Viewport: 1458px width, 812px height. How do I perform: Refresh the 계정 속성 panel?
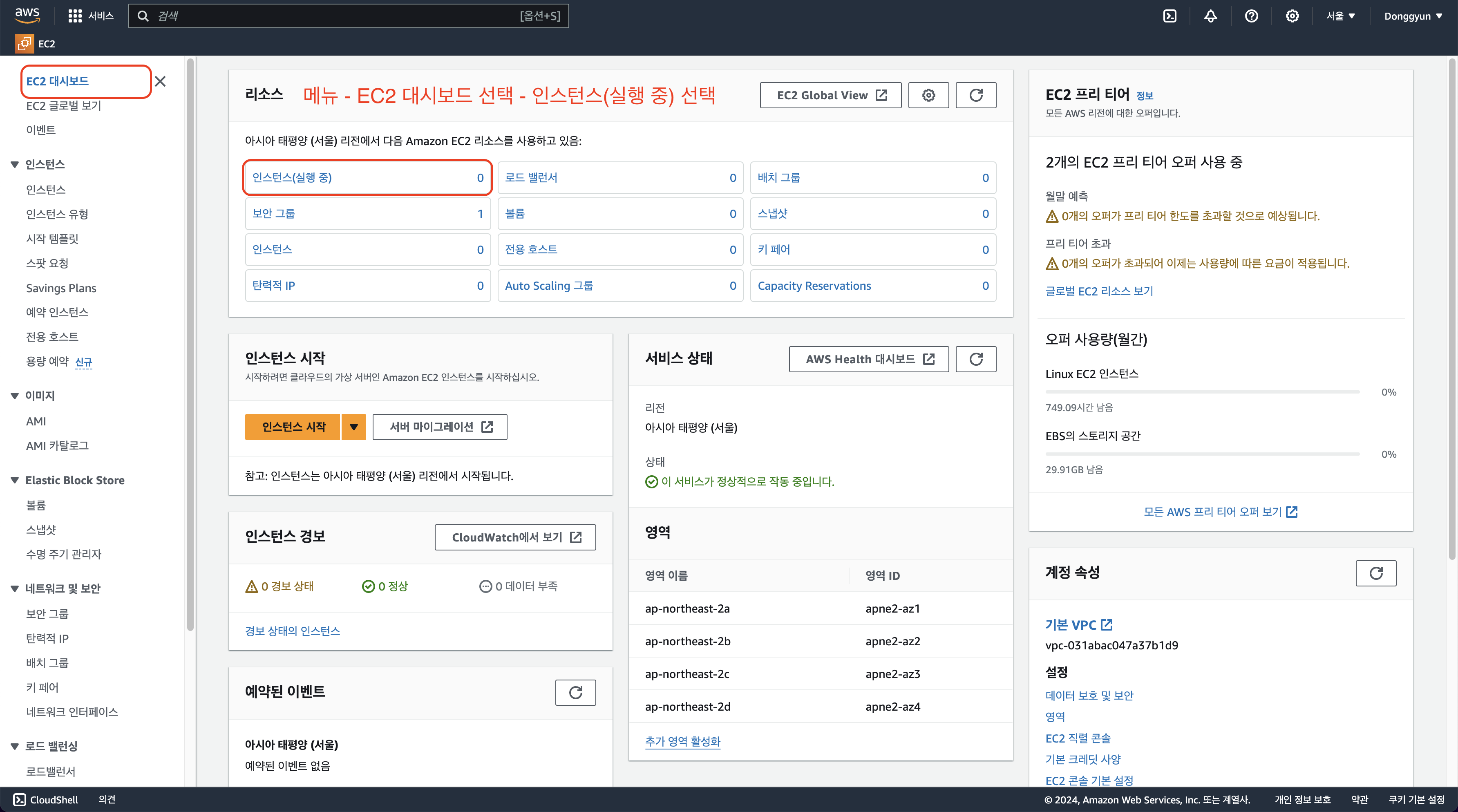(x=1376, y=573)
